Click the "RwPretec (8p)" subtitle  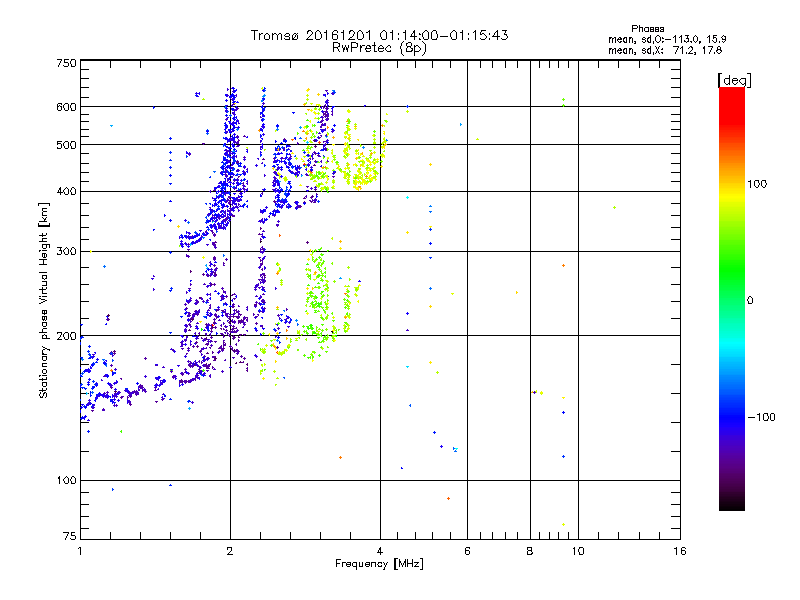[379, 48]
